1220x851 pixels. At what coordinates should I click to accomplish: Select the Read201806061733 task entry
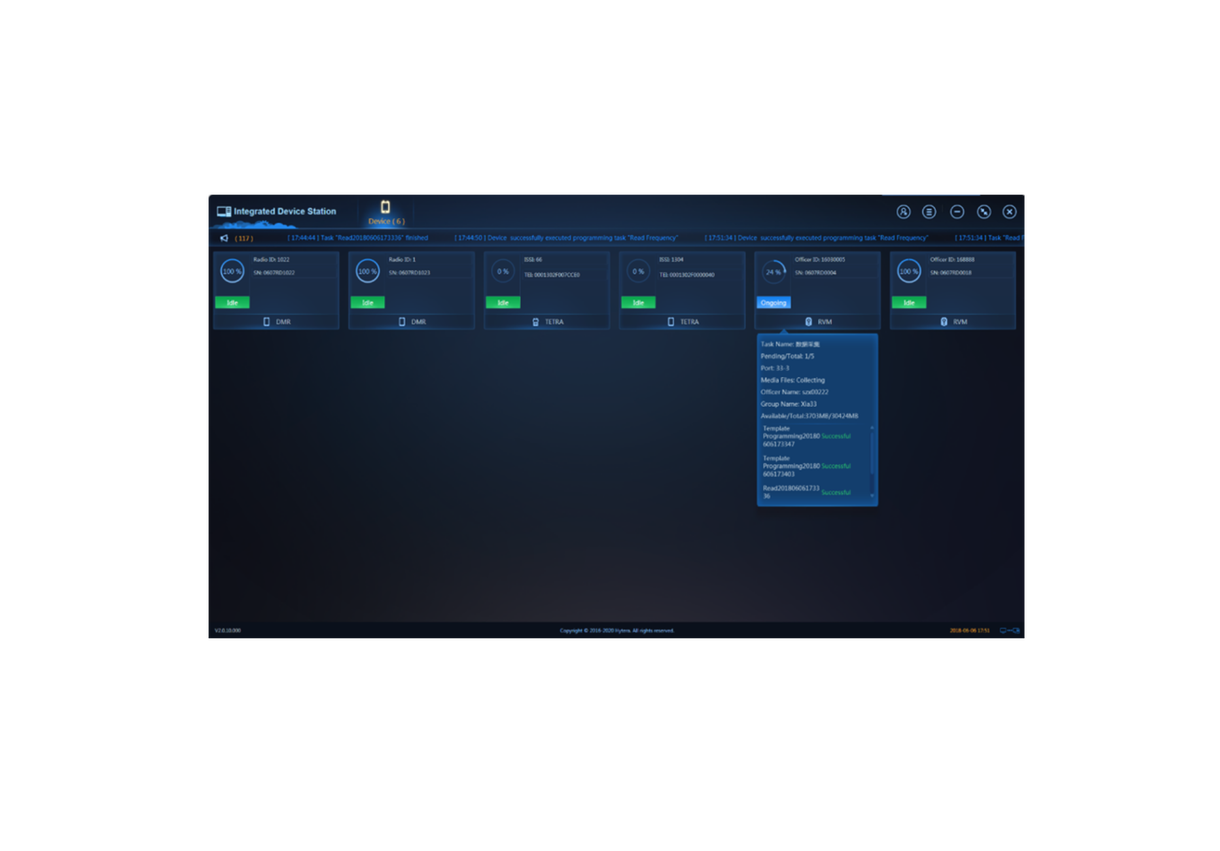click(791, 492)
